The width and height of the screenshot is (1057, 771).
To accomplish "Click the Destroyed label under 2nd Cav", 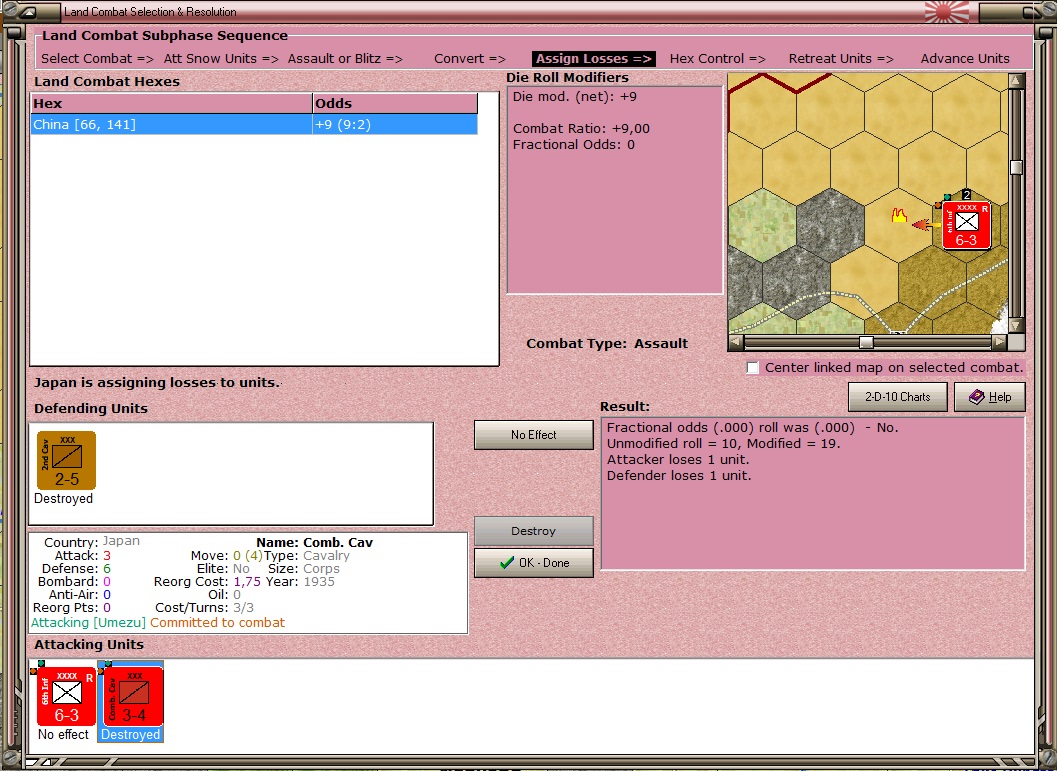I will tap(63, 499).
